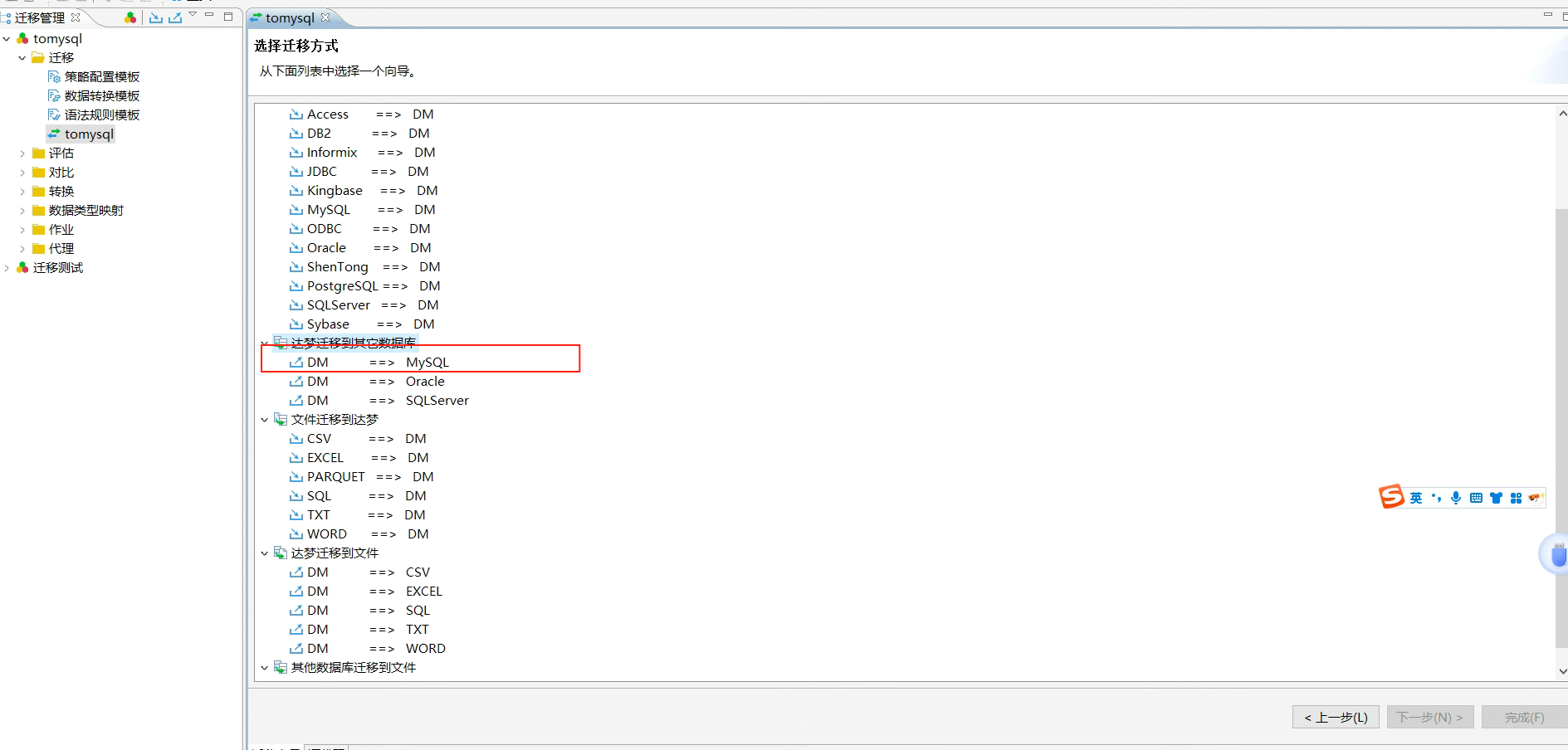Click the icon for DM ==> WORD
Image resolution: width=1568 pixels, height=750 pixels.
[296, 649]
